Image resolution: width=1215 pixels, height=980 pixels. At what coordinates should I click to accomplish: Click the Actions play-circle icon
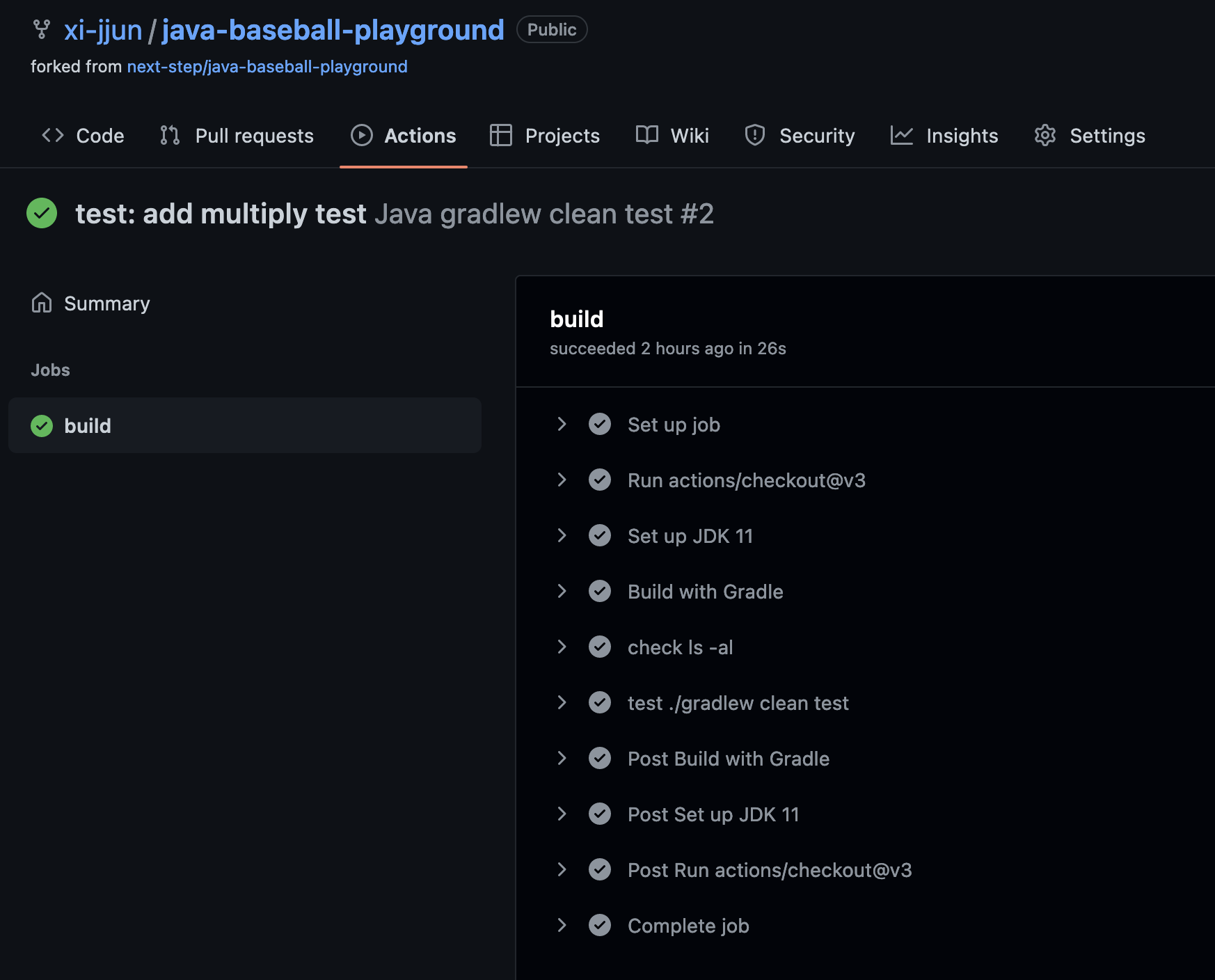point(361,135)
